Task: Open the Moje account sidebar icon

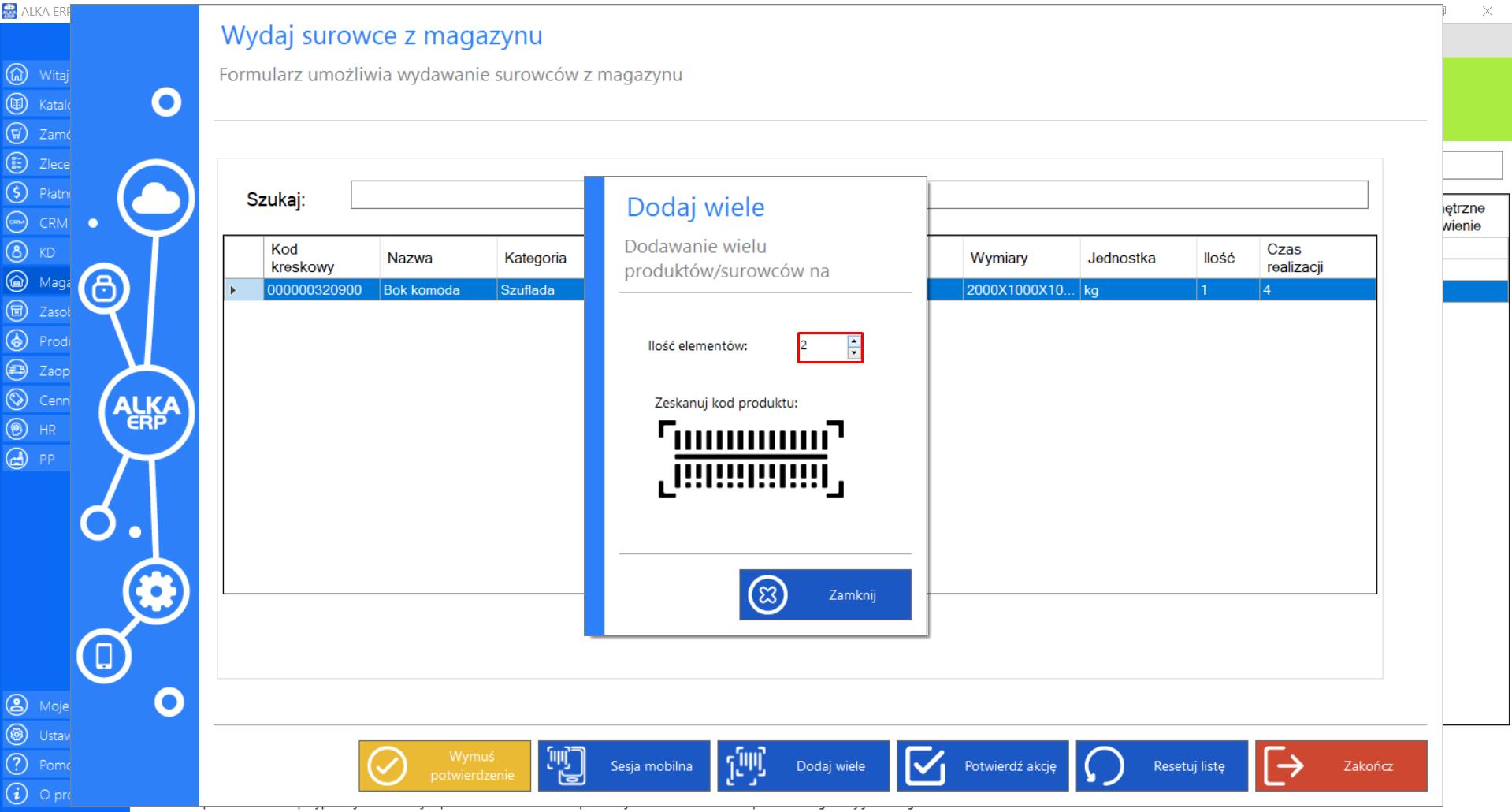Action: click(17, 705)
